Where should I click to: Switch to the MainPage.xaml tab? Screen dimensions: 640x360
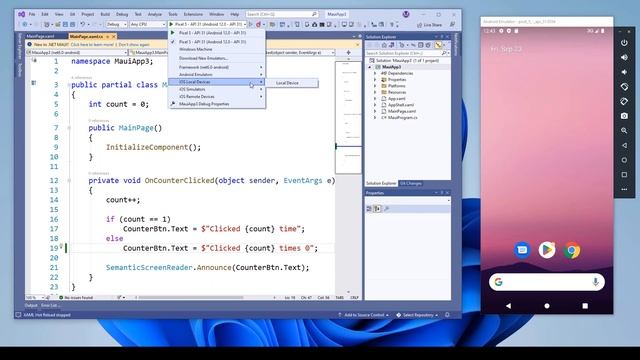[x=40, y=37]
